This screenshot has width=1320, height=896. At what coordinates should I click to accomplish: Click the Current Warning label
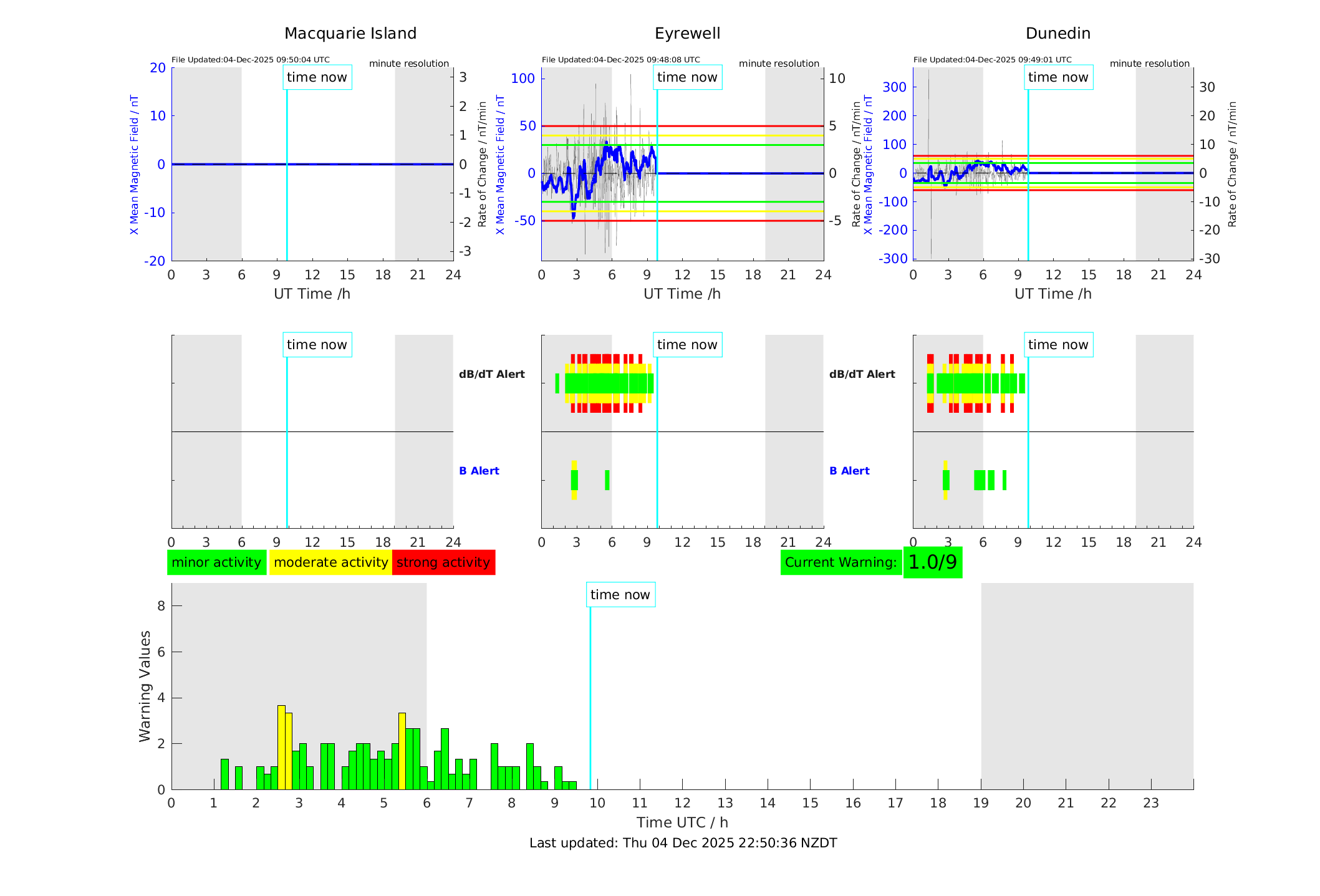(841, 562)
